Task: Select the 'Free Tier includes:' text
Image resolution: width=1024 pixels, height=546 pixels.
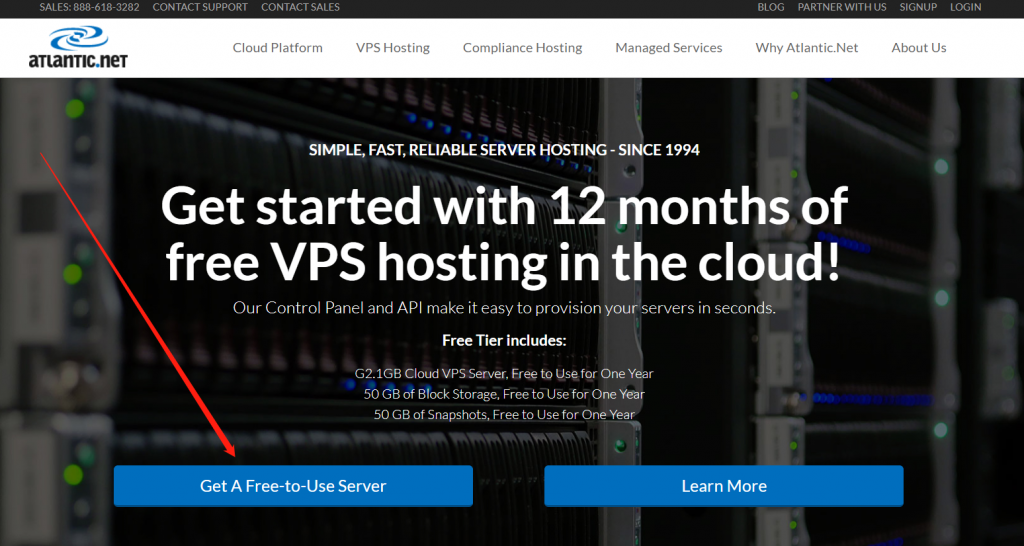Action: click(504, 340)
